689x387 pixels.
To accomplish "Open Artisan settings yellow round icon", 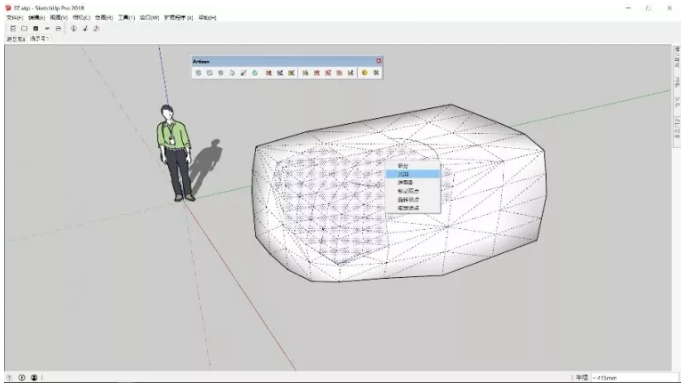I will 365,73.
